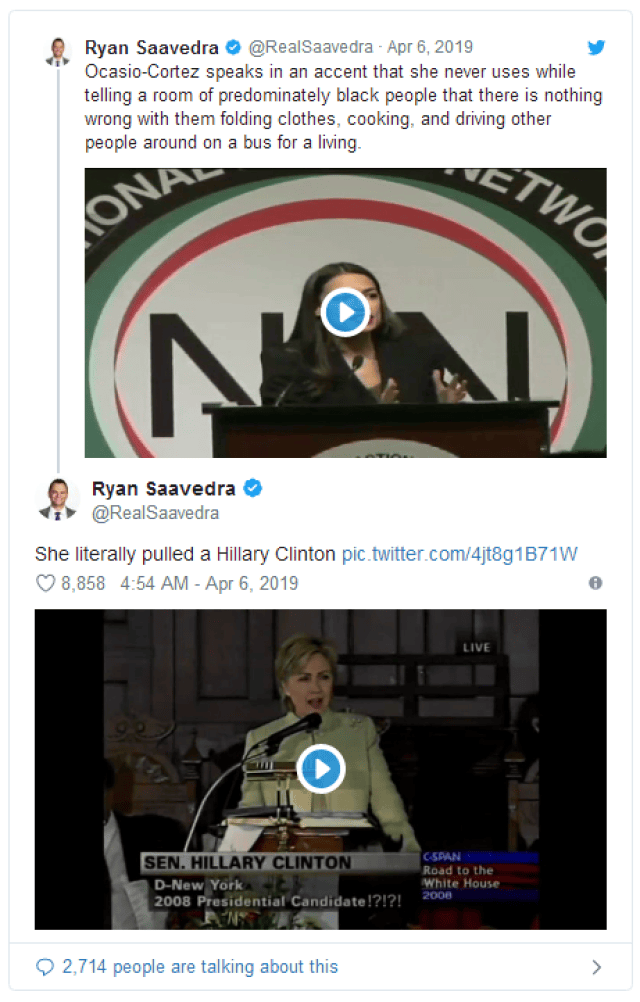Like the tweet using the heart icon
The width and height of the screenshot is (640, 1002).
[45, 583]
